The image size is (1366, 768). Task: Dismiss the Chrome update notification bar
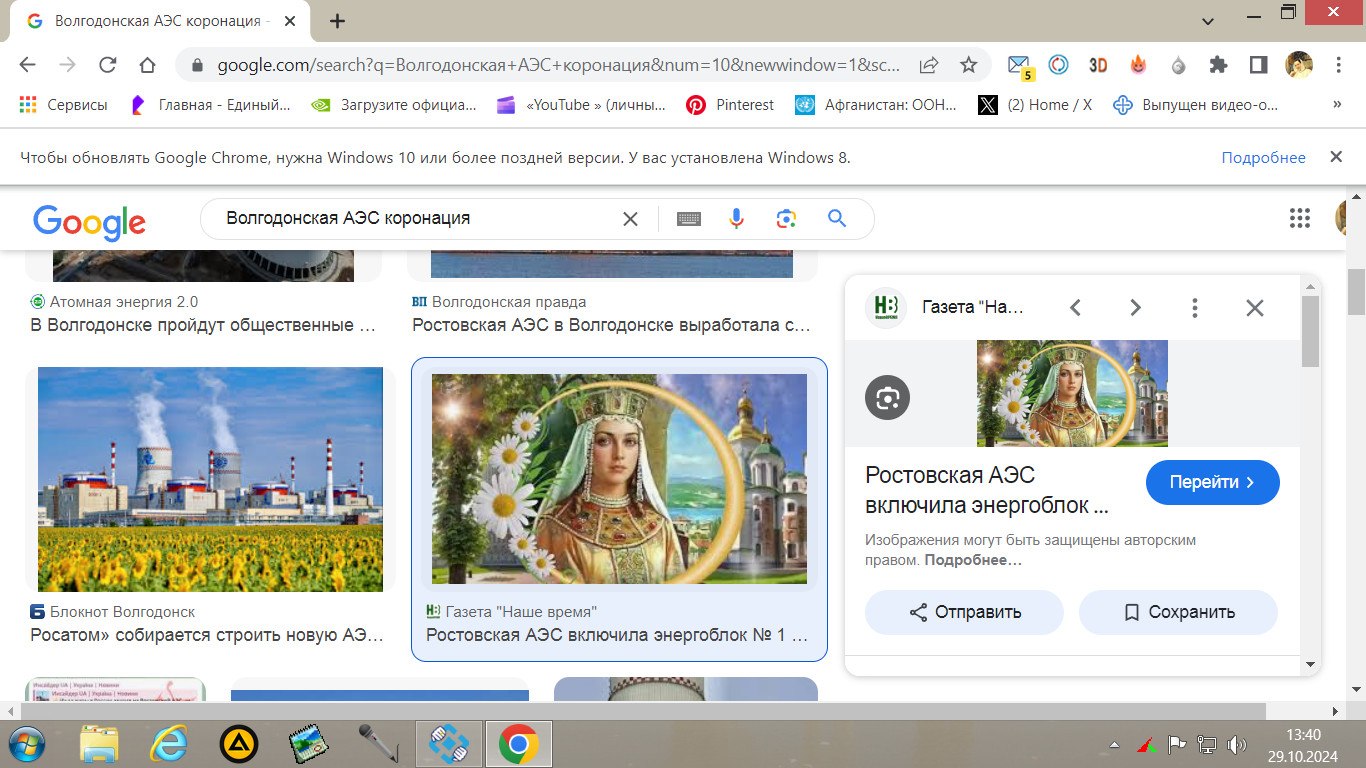click(1336, 157)
